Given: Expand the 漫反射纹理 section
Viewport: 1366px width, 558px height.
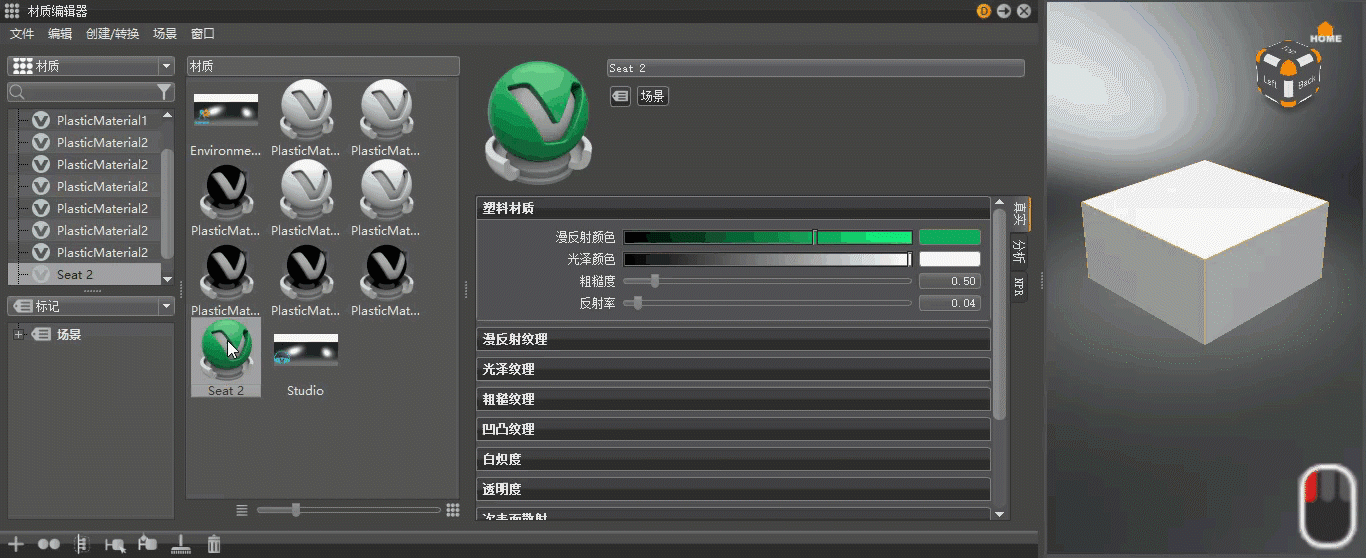Looking at the screenshot, I should (x=733, y=339).
